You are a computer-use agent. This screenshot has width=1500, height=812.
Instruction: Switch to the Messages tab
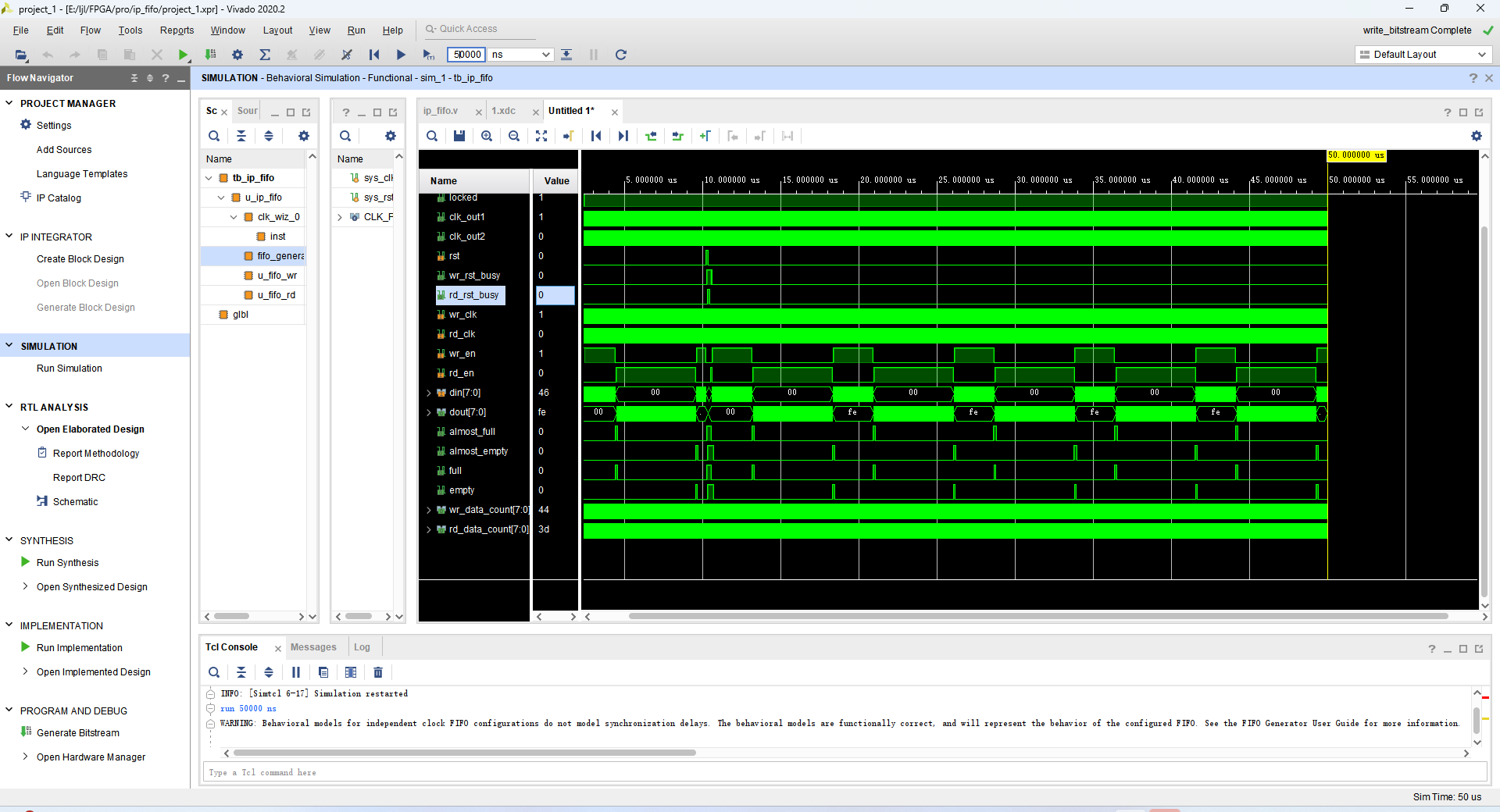click(x=313, y=647)
